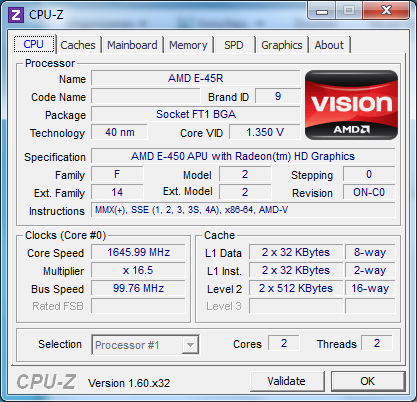Screen dimensions: 417x402
Task: Click the Stepping value 0
Action: (x=369, y=174)
